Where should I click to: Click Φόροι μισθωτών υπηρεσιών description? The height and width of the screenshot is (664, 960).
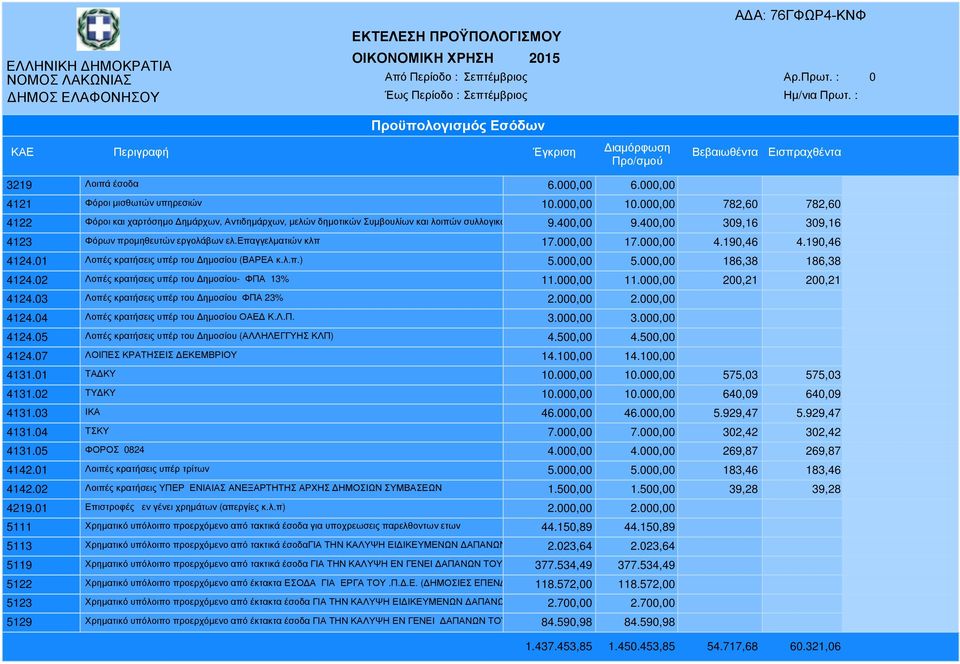click(143, 203)
